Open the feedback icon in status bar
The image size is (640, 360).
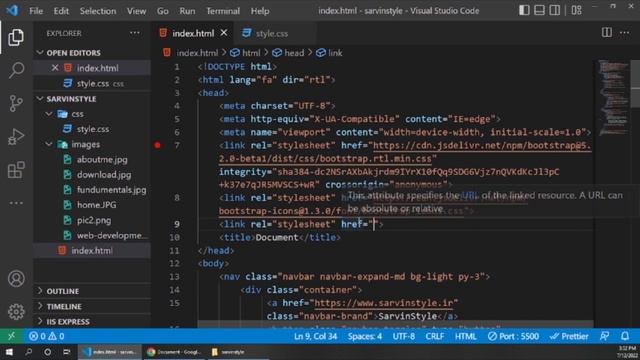pyautogui.click(x=604, y=336)
